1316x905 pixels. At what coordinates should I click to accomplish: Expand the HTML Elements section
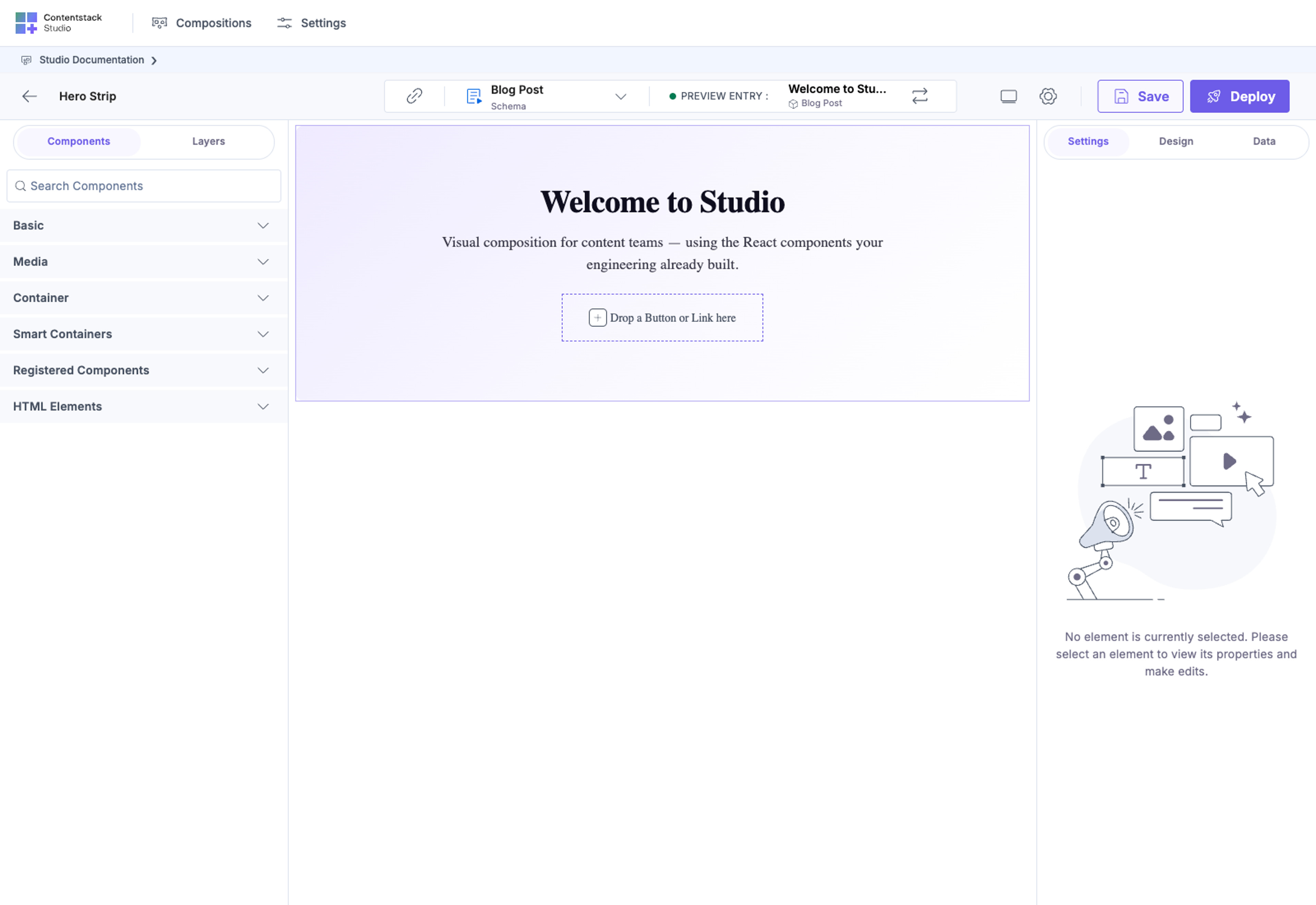tap(144, 407)
